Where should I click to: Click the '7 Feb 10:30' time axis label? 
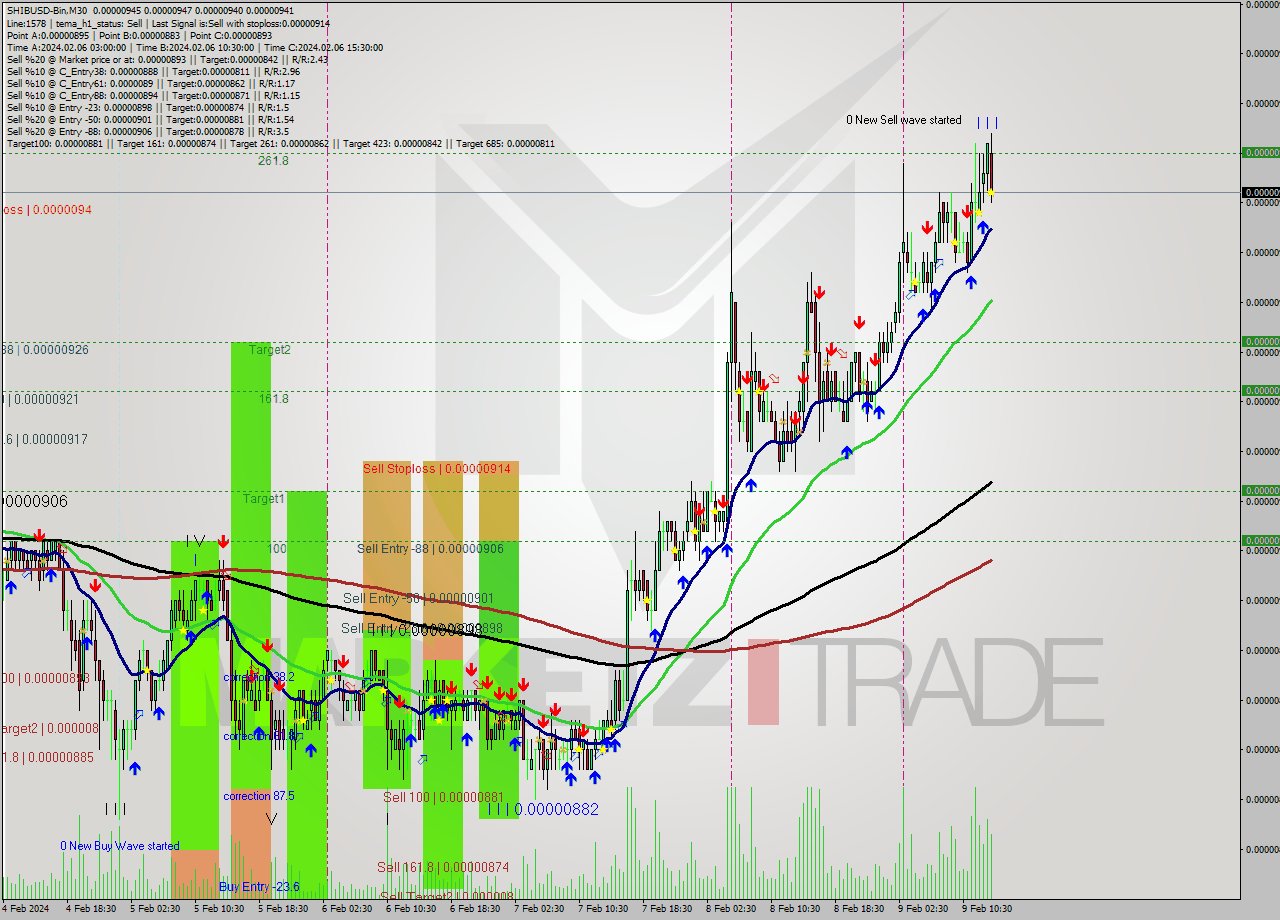[603, 909]
